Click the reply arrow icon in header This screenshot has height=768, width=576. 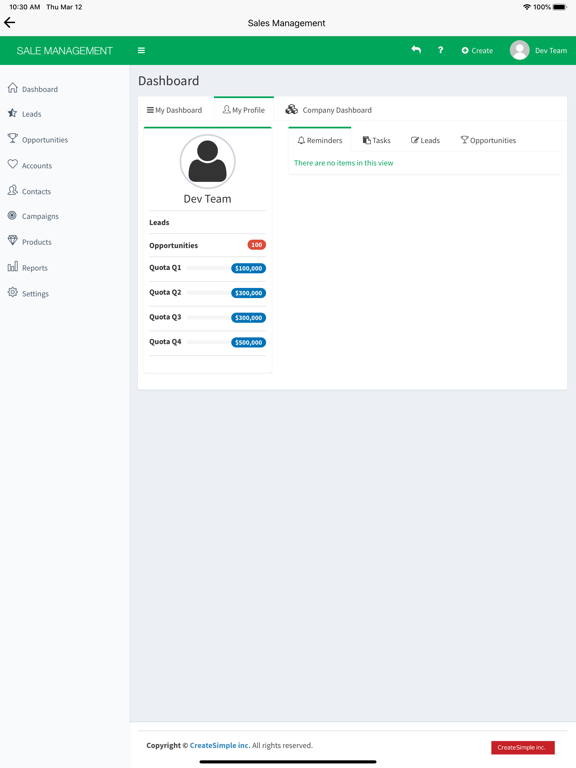tap(416, 49)
